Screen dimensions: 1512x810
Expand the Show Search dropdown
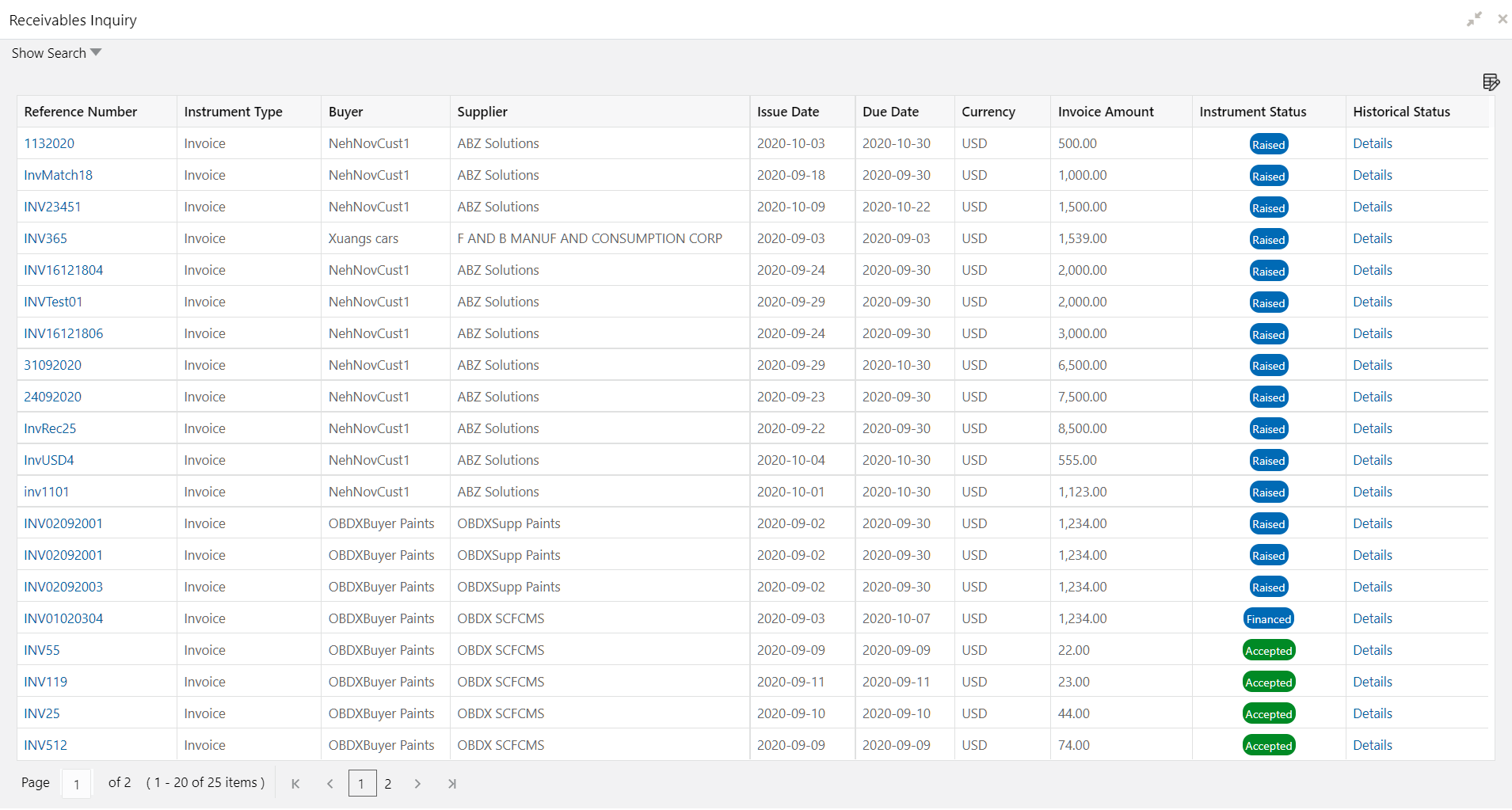pos(56,53)
